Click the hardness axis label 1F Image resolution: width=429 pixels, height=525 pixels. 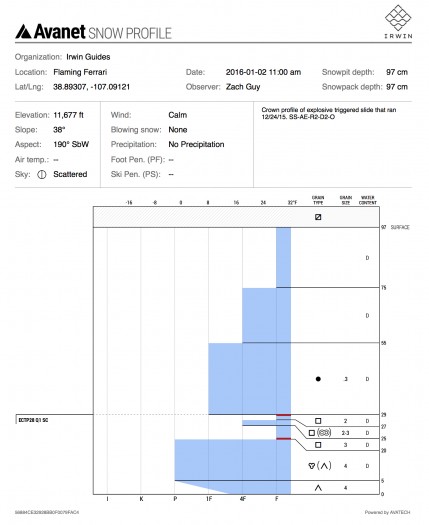pyautogui.click(x=209, y=499)
